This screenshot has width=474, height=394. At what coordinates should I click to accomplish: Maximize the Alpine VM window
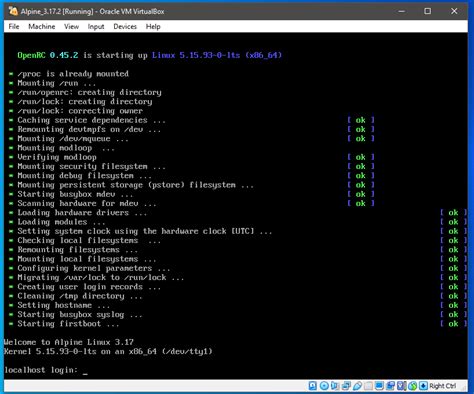[427, 11]
